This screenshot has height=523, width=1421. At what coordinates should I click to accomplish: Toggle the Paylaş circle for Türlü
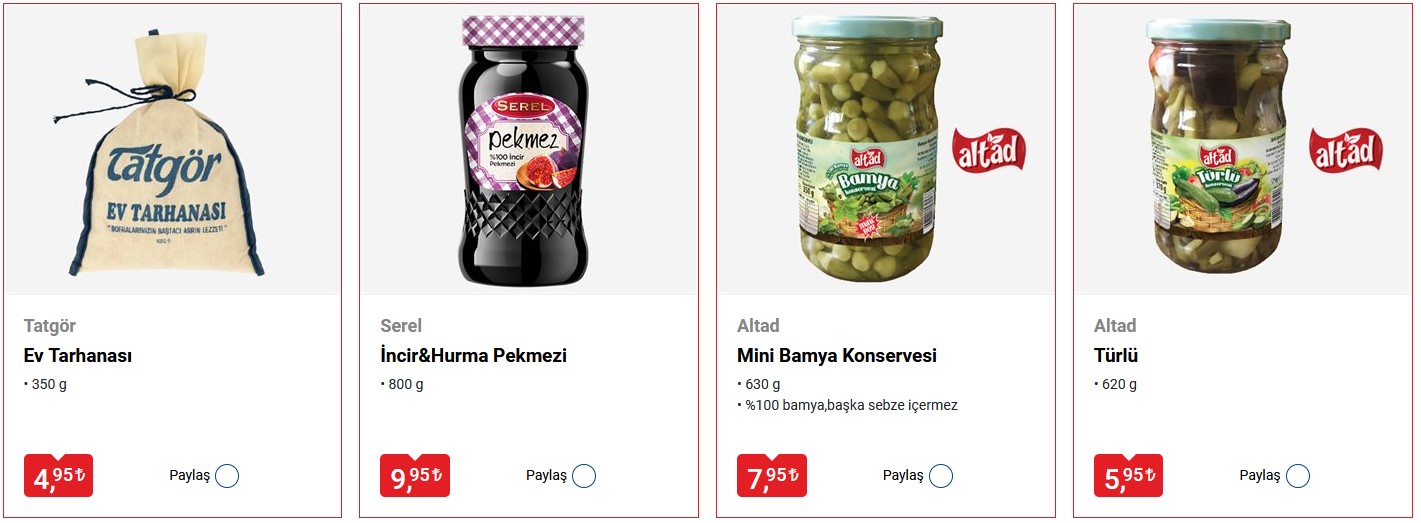[x=1298, y=476]
